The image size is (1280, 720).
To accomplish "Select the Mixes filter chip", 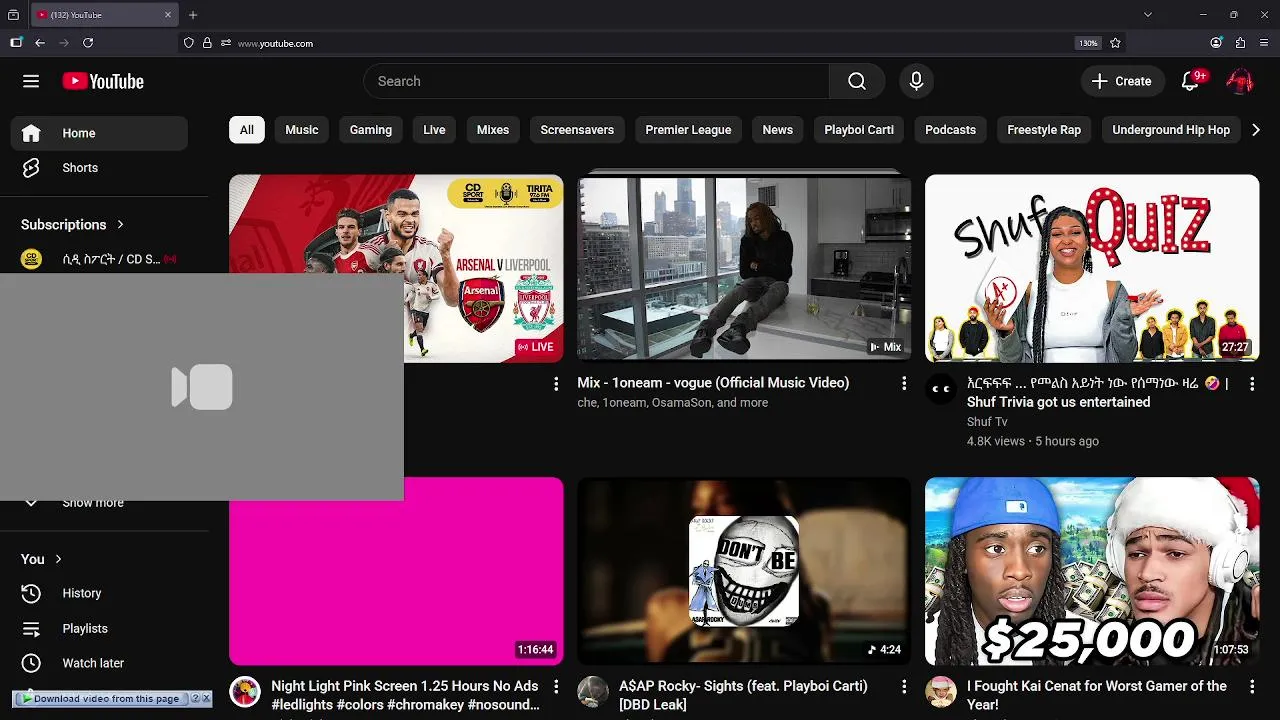I will (493, 130).
